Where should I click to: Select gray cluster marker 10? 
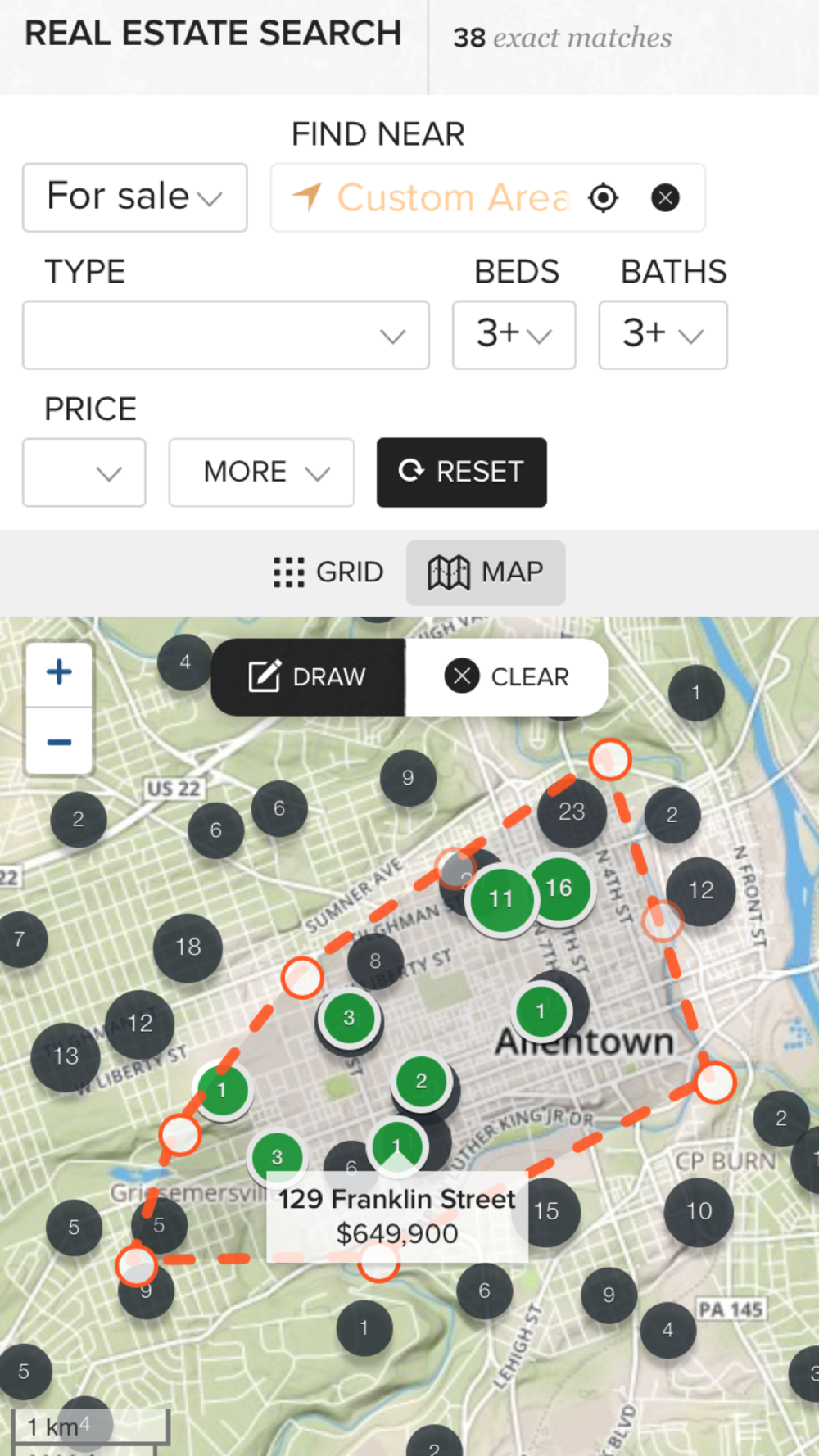click(x=699, y=1211)
